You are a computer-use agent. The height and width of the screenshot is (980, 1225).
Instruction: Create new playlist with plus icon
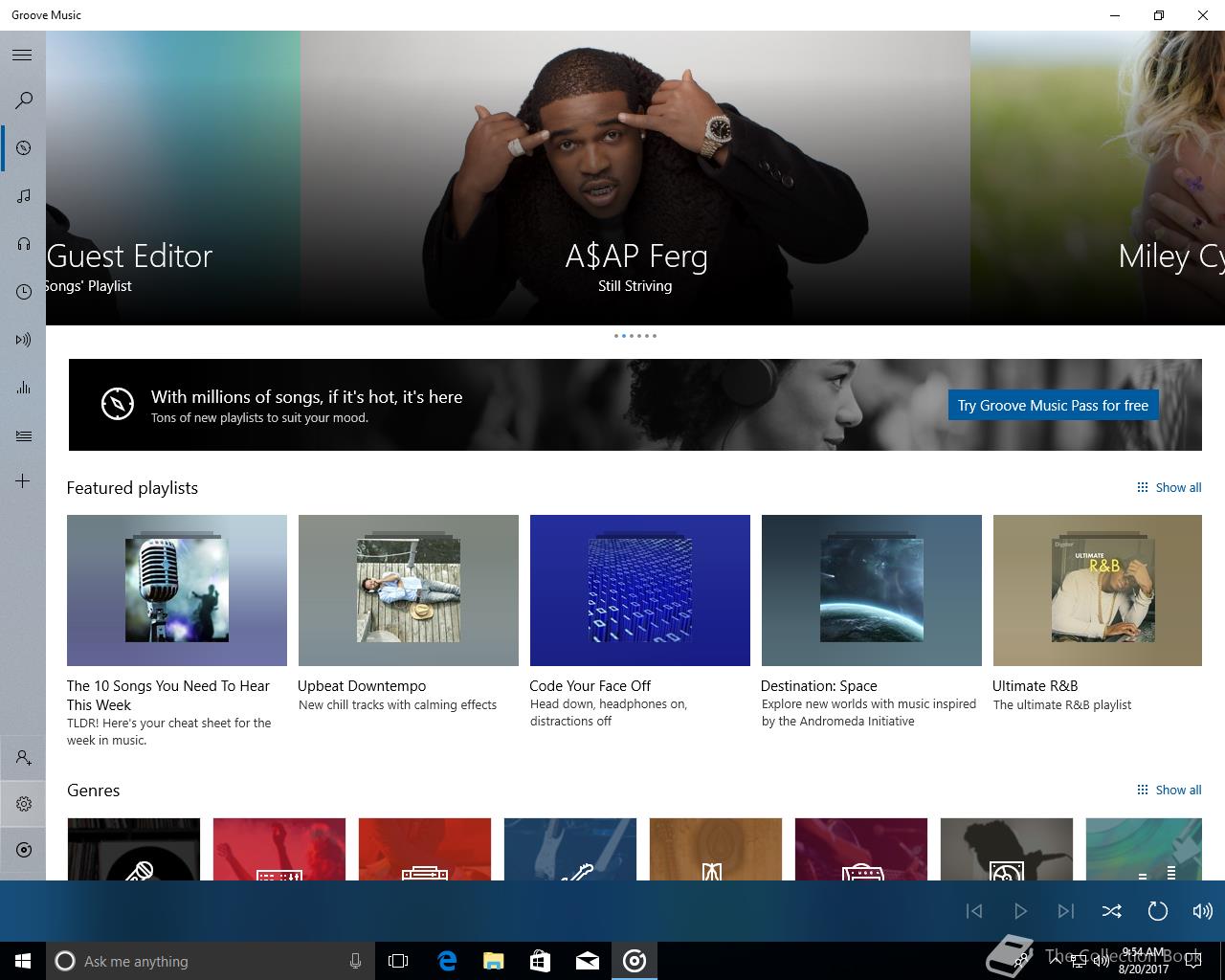click(x=23, y=480)
